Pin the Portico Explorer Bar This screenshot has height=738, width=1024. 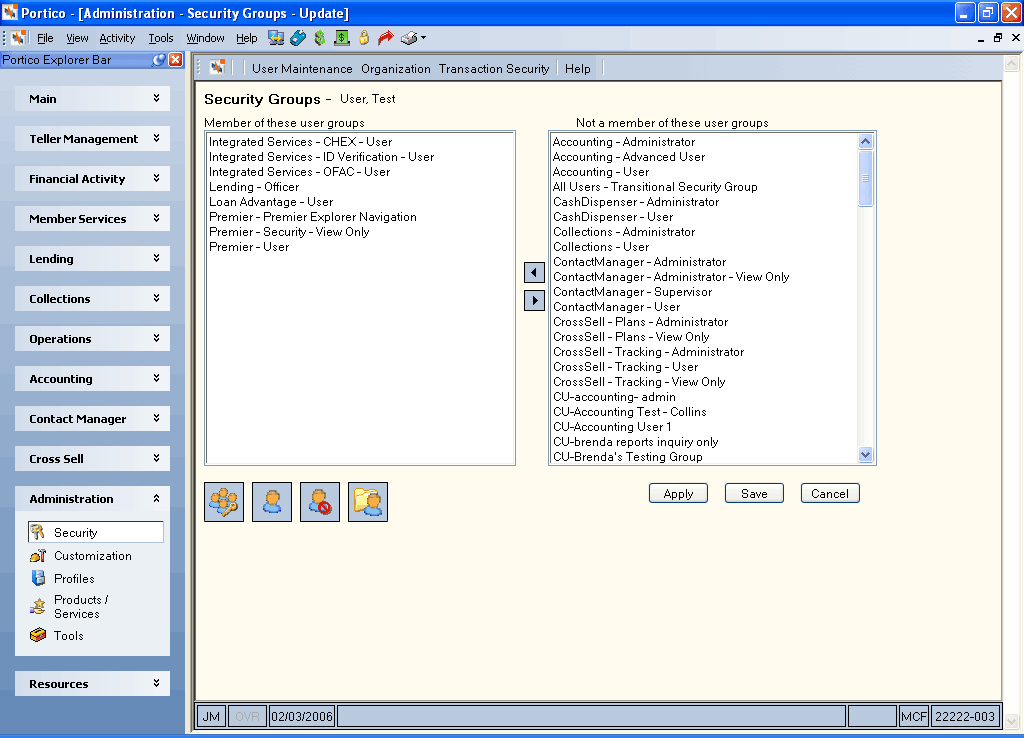(x=159, y=60)
